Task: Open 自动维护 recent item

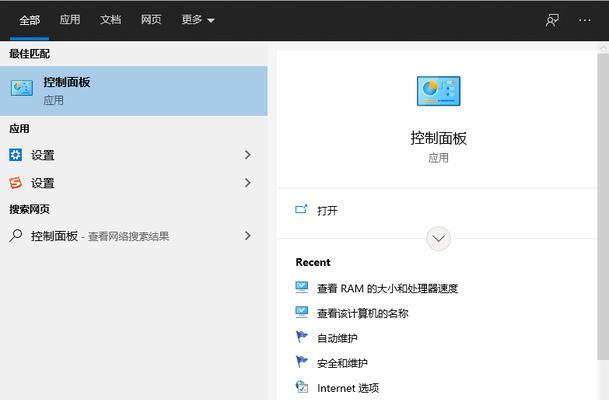Action: [x=337, y=338]
